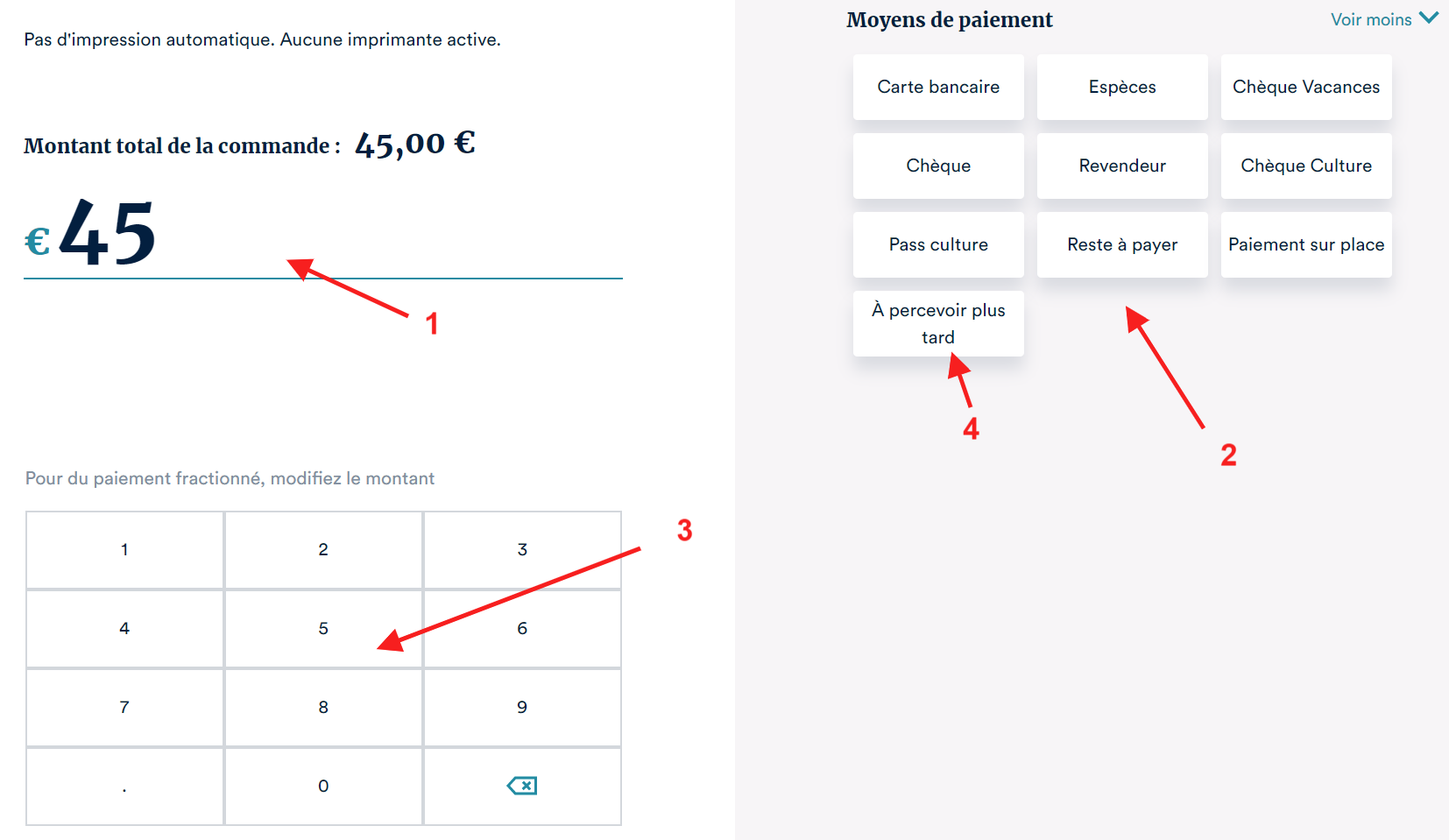Screen dimensions: 1449x840
Task: Select Chèque Culture payment option
Action: click(1306, 166)
